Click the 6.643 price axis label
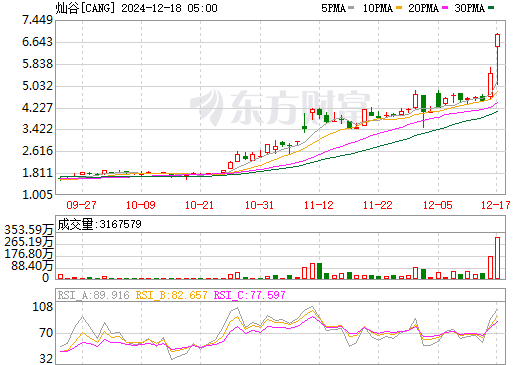Viewport: 520px width, 365px height. tap(38, 42)
